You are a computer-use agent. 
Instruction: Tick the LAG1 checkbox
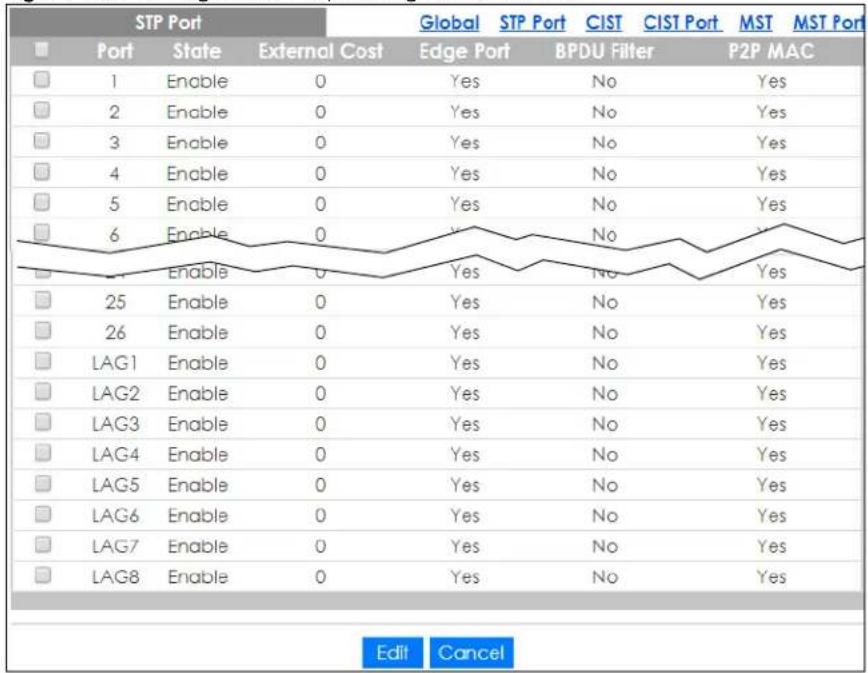tap(43, 361)
